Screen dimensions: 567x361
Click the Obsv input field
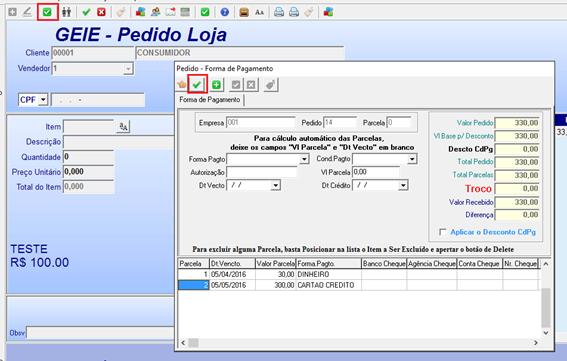tap(100, 332)
